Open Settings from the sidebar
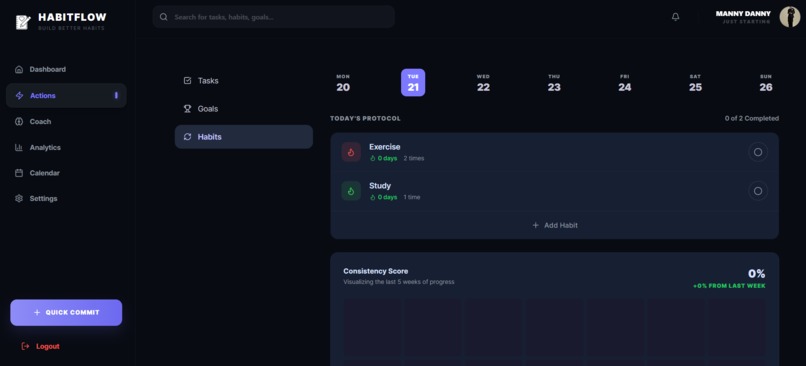Screen dimensions: 806x366 [x=66, y=198]
